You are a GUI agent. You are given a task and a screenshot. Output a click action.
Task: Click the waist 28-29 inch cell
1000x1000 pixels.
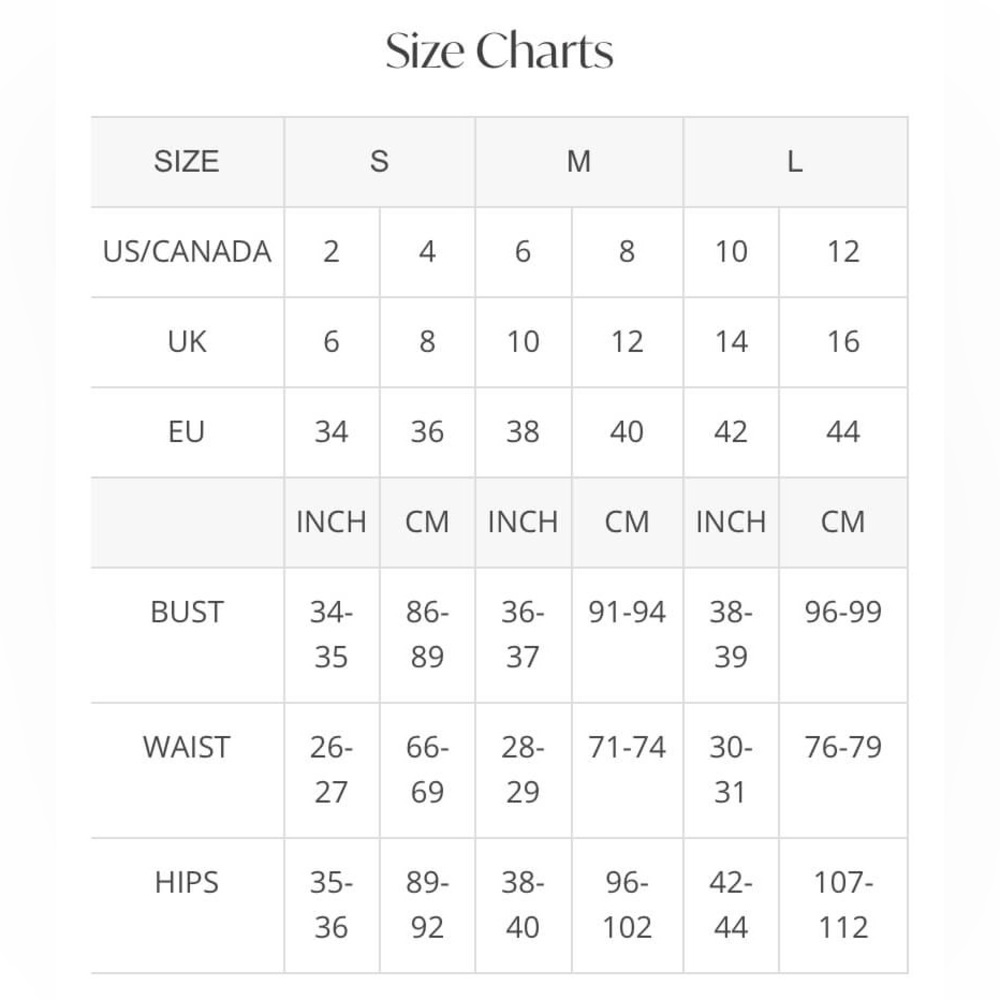[x=523, y=770]
